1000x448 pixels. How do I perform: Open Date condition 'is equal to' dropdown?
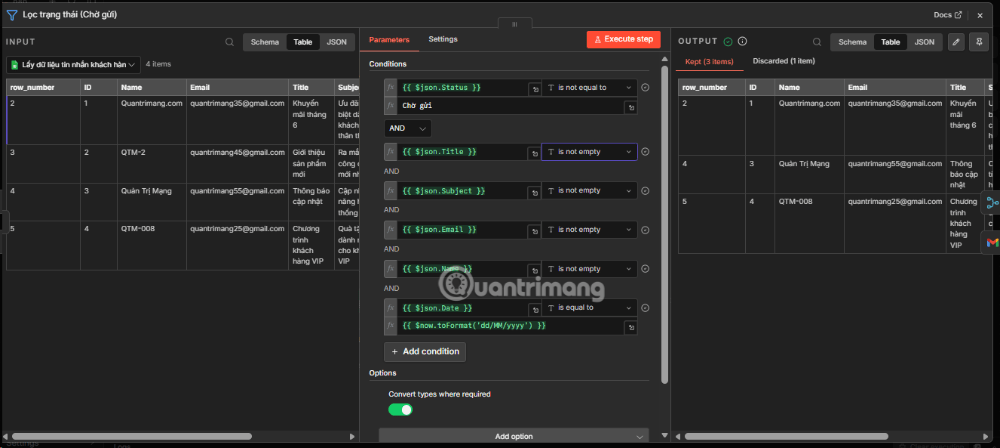(589, 308)
